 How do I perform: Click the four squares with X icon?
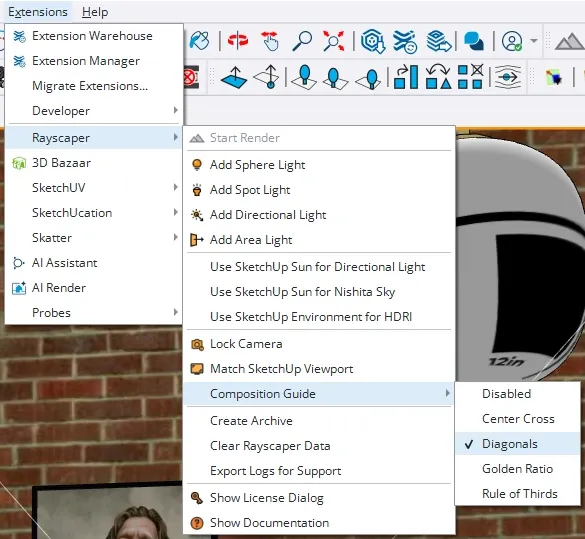(470, 76)
